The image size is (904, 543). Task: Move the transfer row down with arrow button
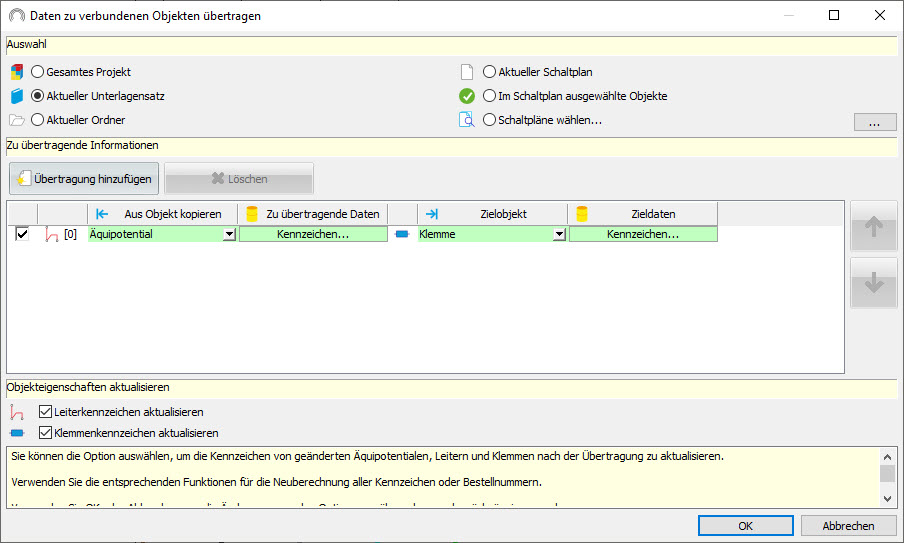[873, 283]
